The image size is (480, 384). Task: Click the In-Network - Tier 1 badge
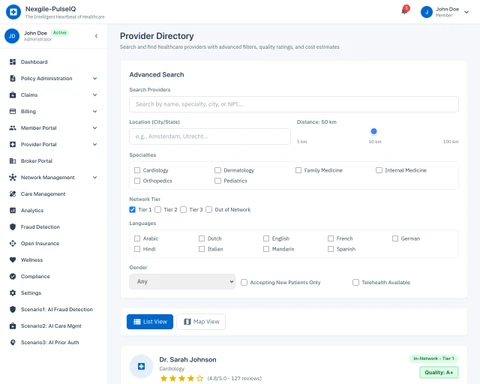434,358
